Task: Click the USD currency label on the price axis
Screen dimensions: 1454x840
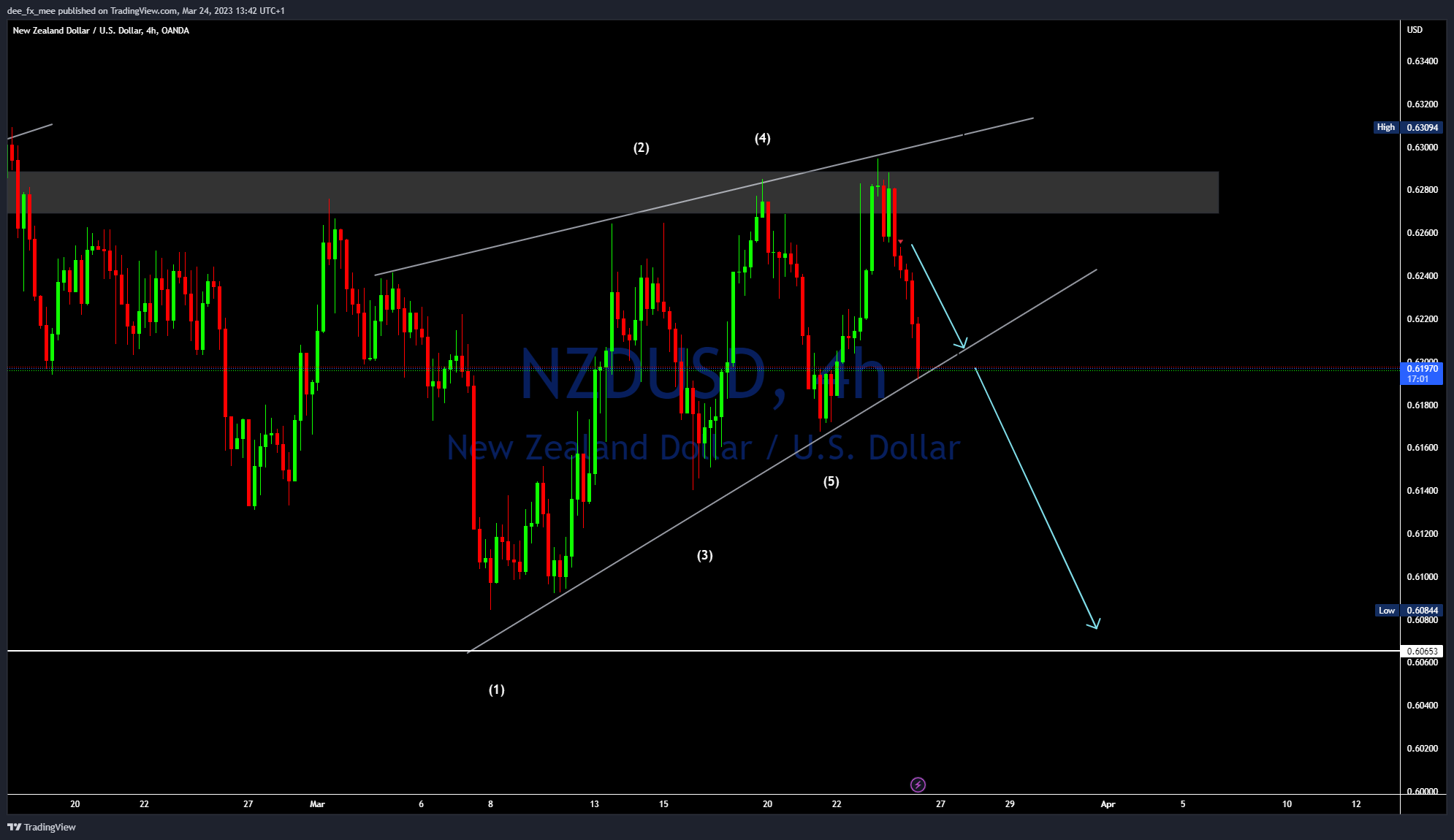Action: click(1415, 30)
